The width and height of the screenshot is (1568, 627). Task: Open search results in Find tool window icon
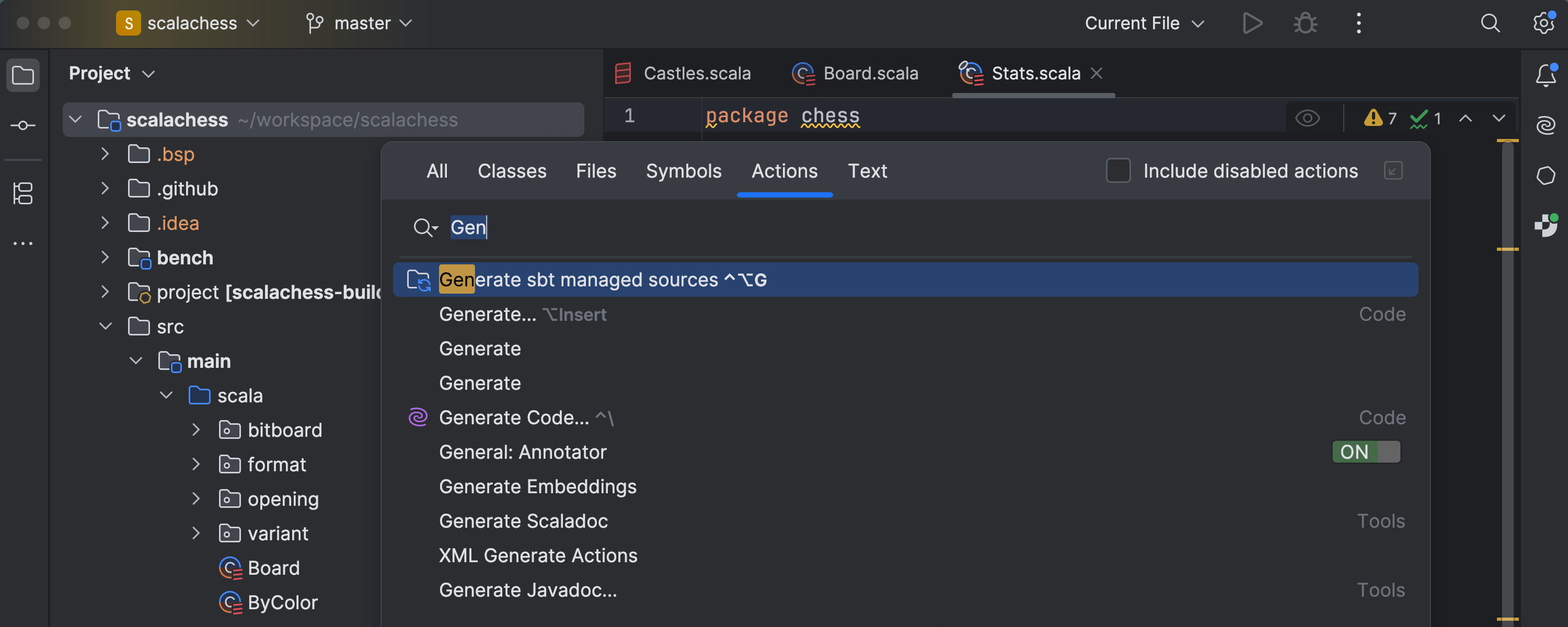click(1393, 171)
